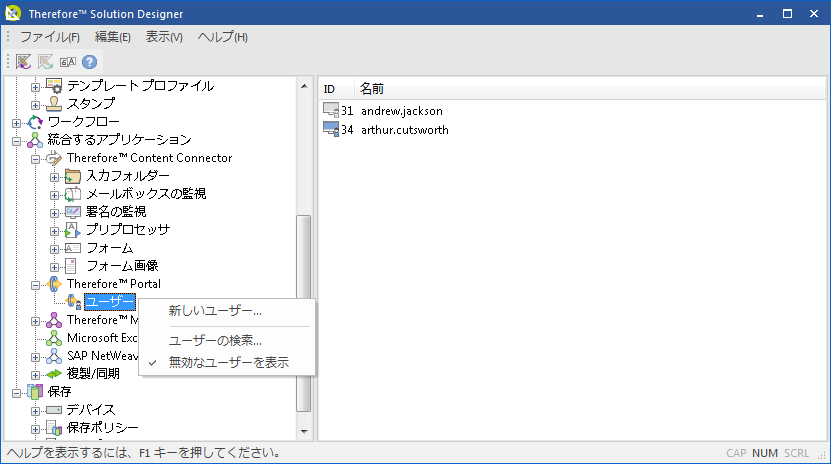The image size is (832, 465).
Task: Click the Therefore Portal globe icon
Action: tap(54, 284)
